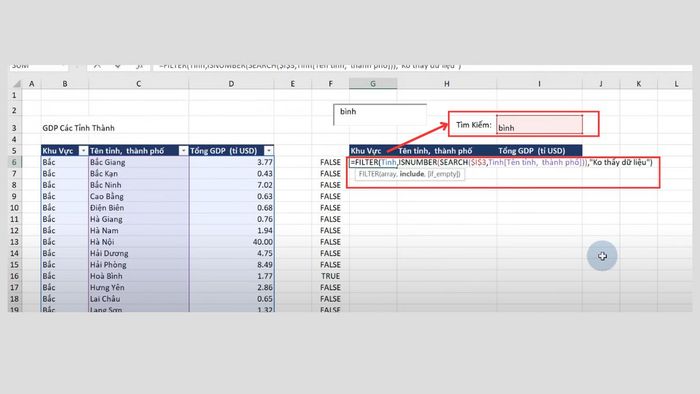Screen dimensions: 700x394
Task: Open the Tên tỉnh, thành phố filter dropdown
Action: [x=183, y=151]
